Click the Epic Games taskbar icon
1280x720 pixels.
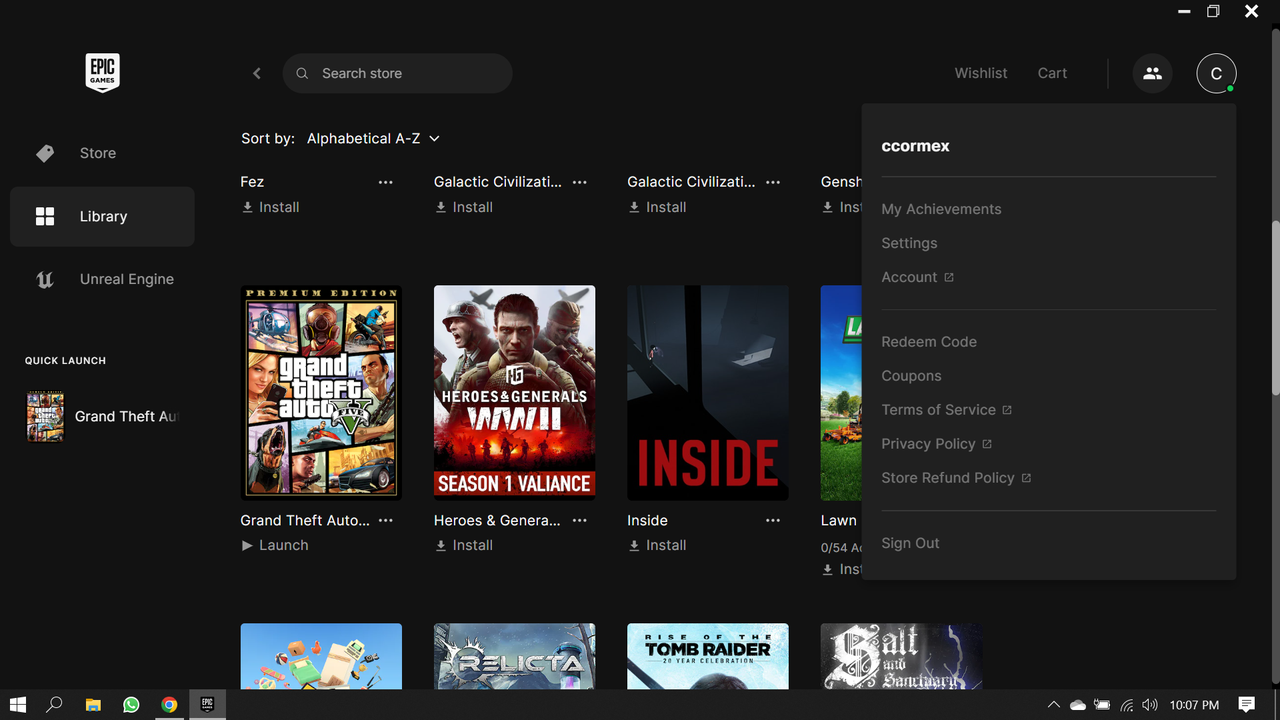[x=207, y=705]
